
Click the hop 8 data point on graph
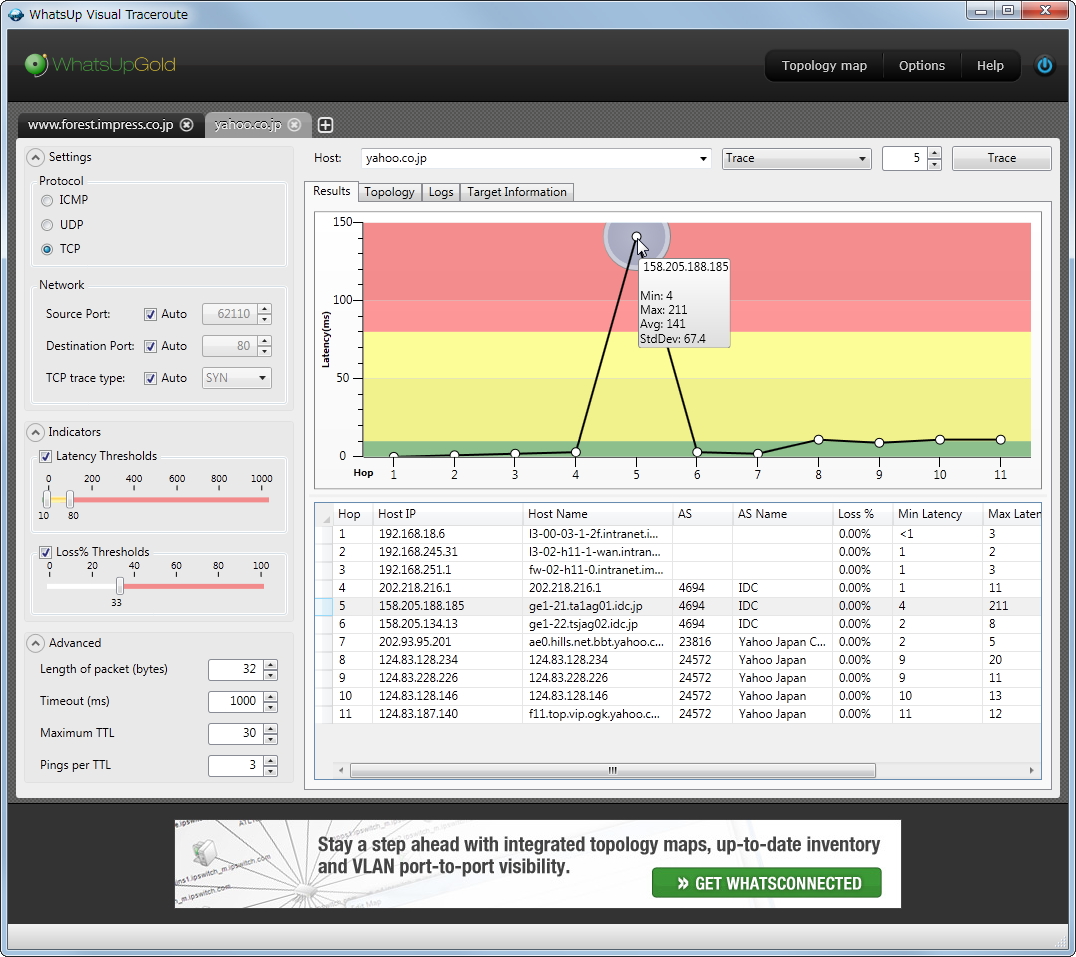point(819,440)
